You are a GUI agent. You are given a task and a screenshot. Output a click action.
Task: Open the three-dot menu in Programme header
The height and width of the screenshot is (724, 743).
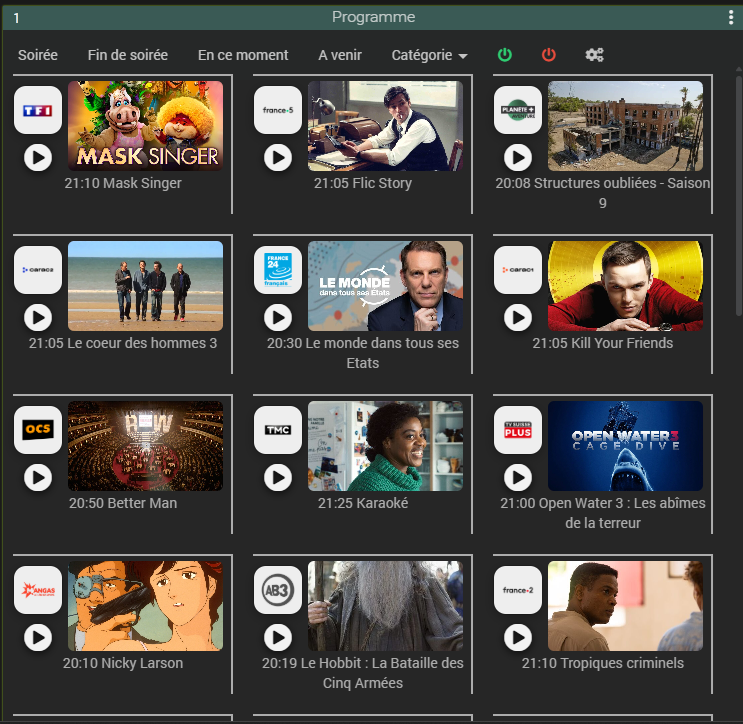point(731,17)
